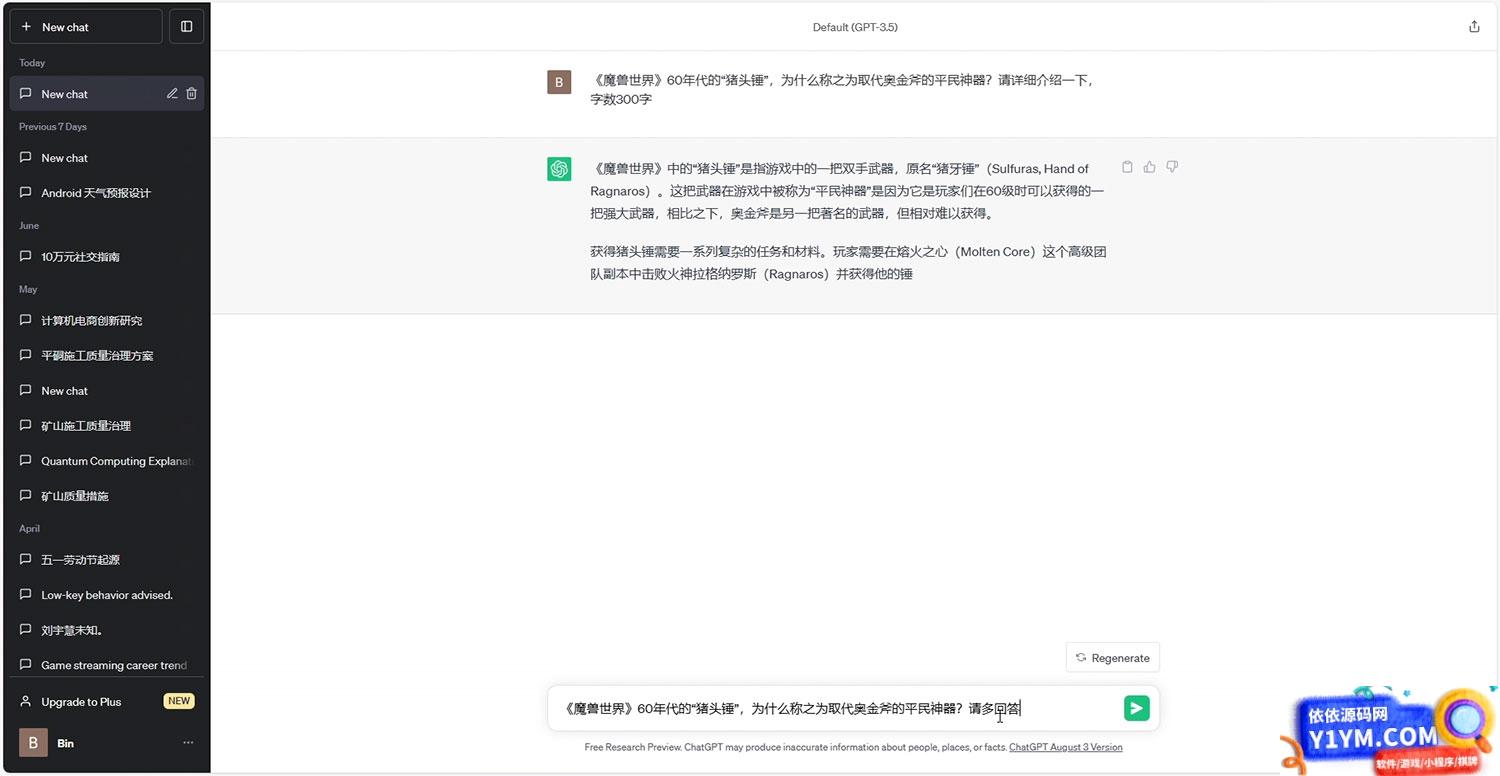Copy the response with the clipboard icon
This screenshot has height=776, width=1500.
(x=1127, y=167)
